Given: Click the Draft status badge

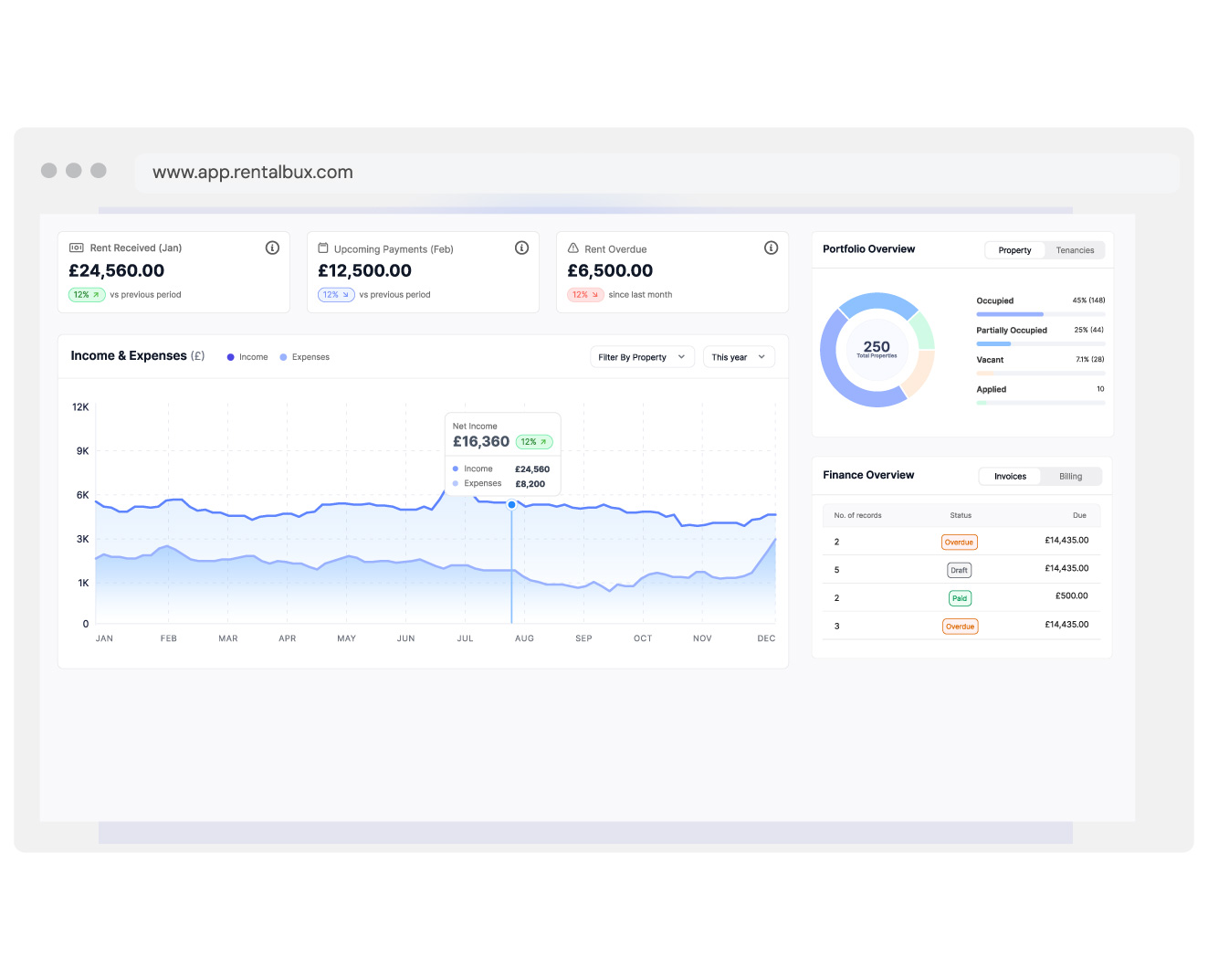Looking at the screenshot, I should (x=959, y=571).
